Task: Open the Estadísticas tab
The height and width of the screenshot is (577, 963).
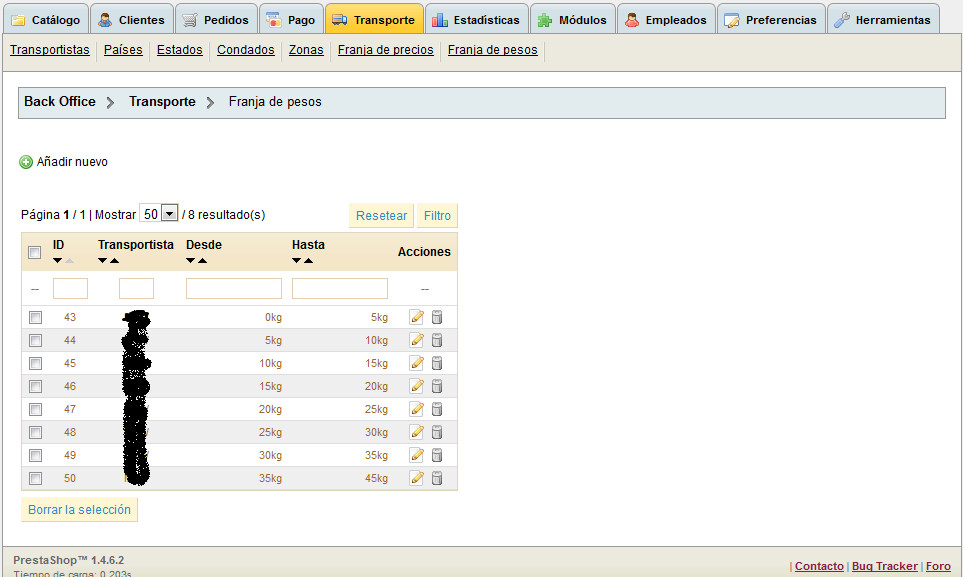Action: [477, 20]
